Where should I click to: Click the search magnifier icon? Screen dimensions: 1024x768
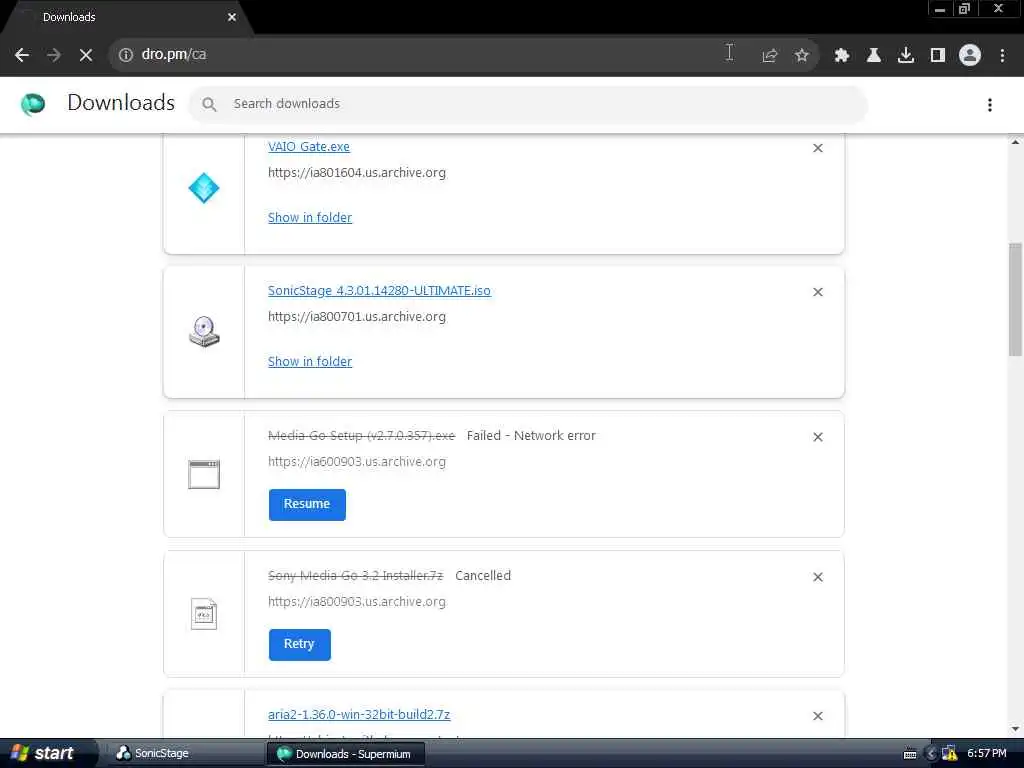pyautogui.click(x=209, y=104)
